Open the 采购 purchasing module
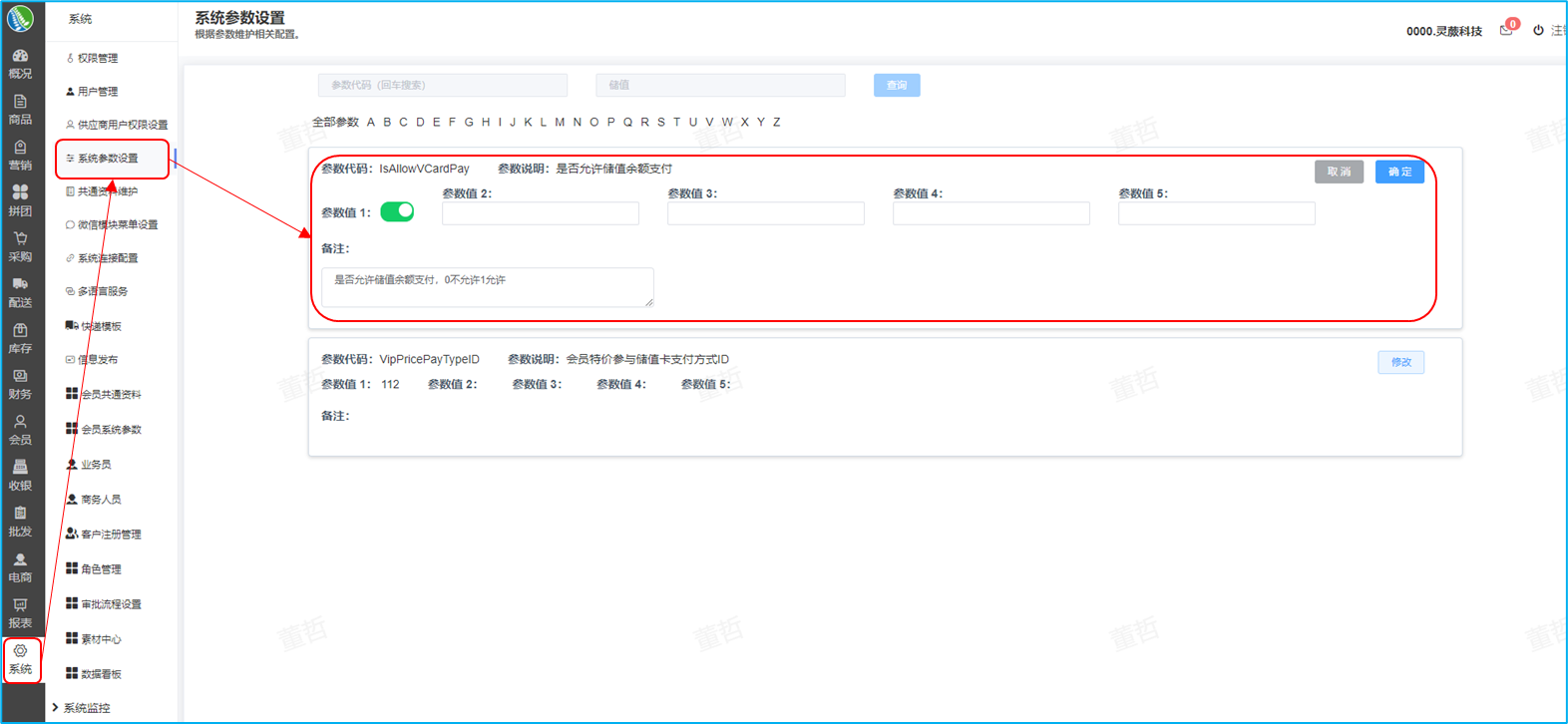 click(x=20, y=247)
